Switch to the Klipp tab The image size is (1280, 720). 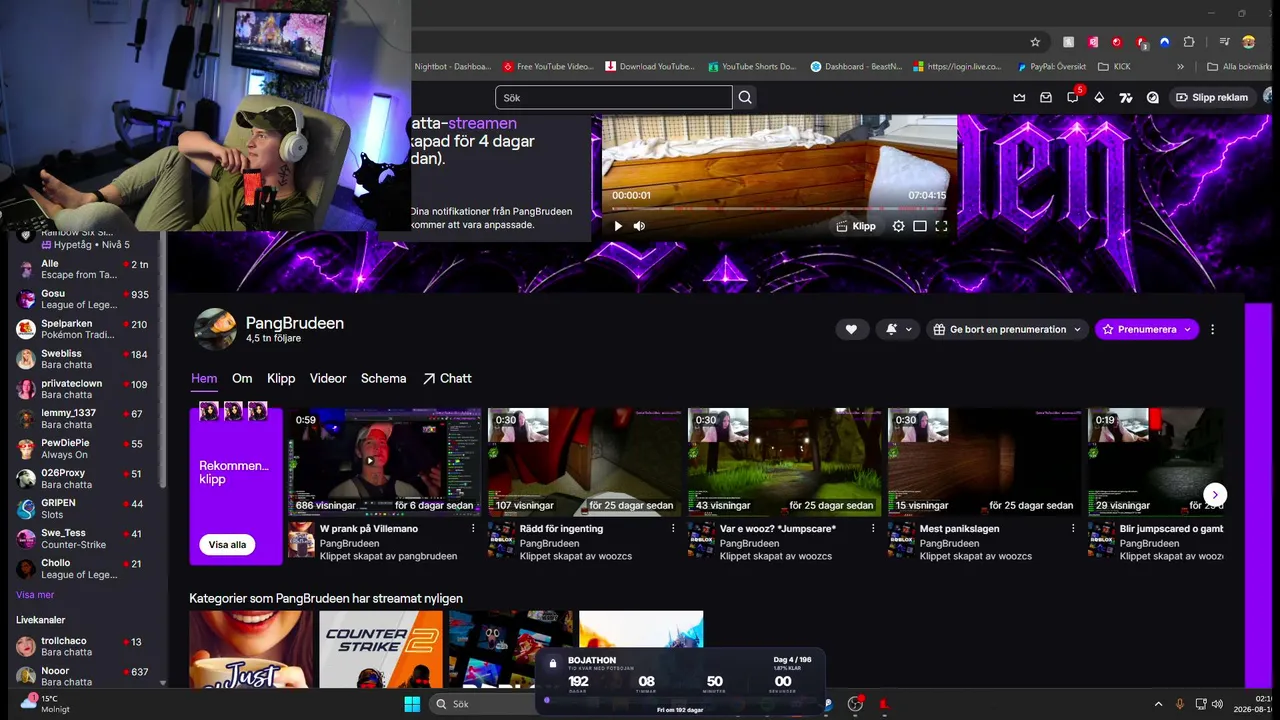[x=281, y=379]
